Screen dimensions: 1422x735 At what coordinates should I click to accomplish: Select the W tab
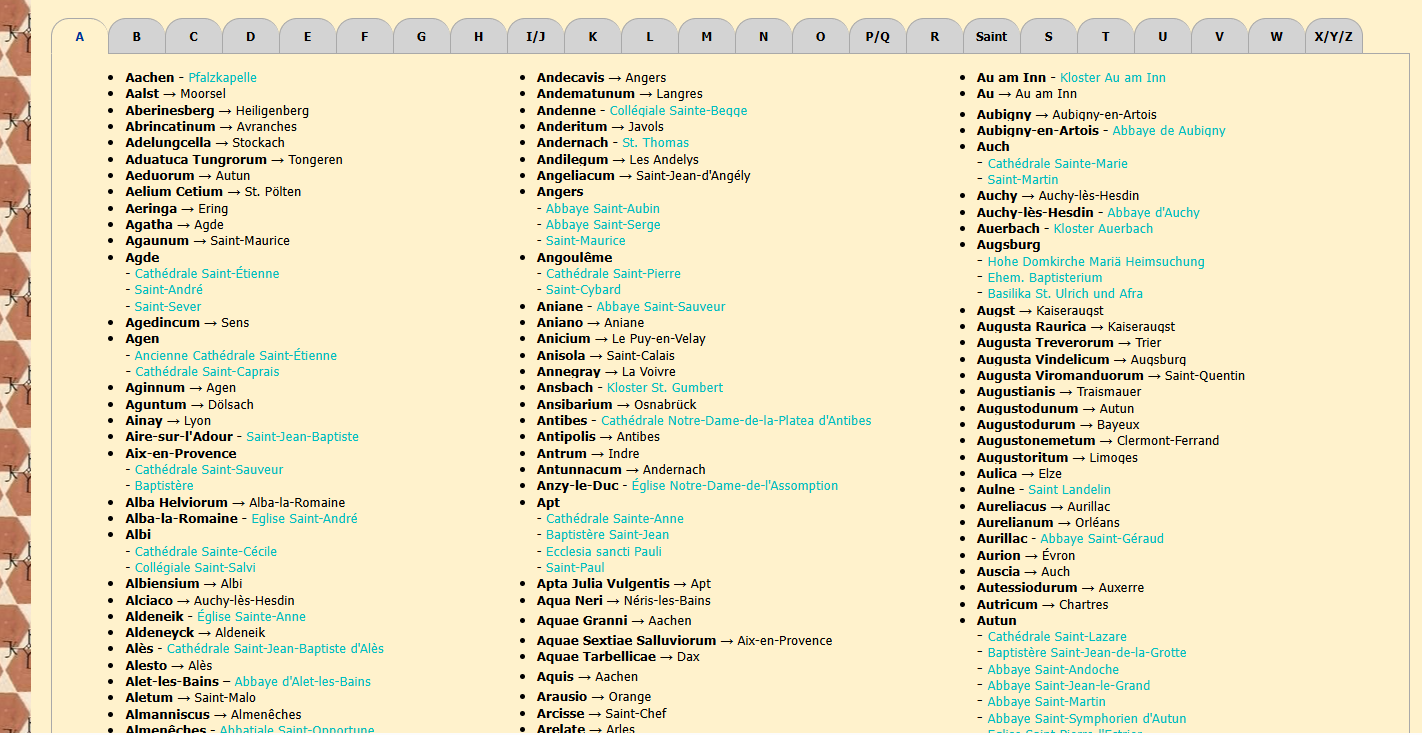pos(1277,36)
